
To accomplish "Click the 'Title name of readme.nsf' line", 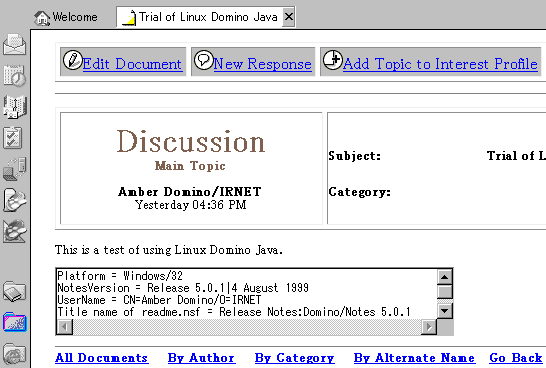I will pyautogui.click(x=234, y=312).
